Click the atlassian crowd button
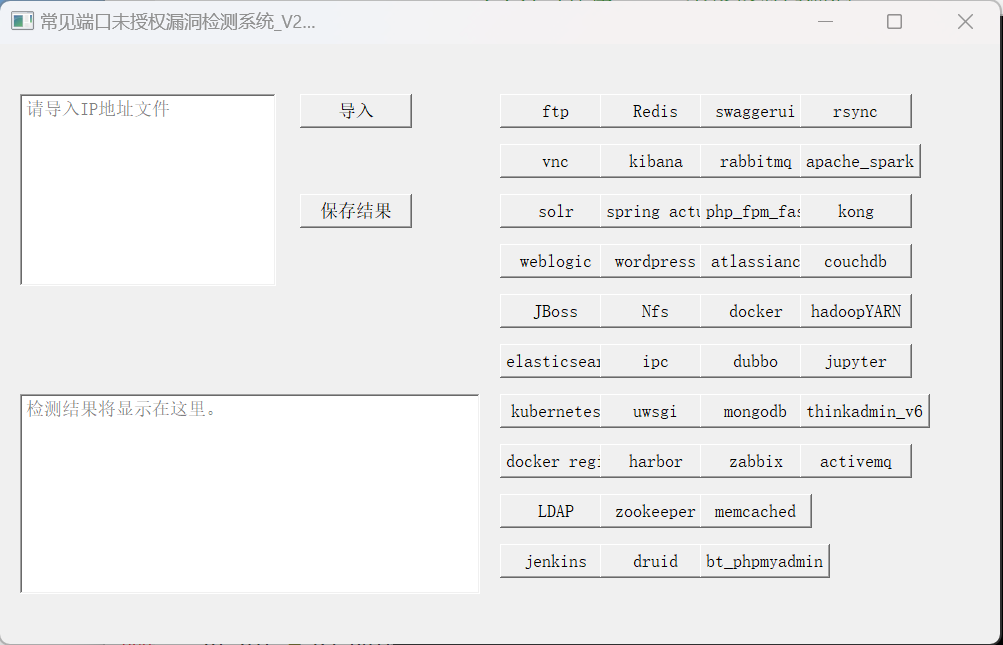 coord(750,260)
